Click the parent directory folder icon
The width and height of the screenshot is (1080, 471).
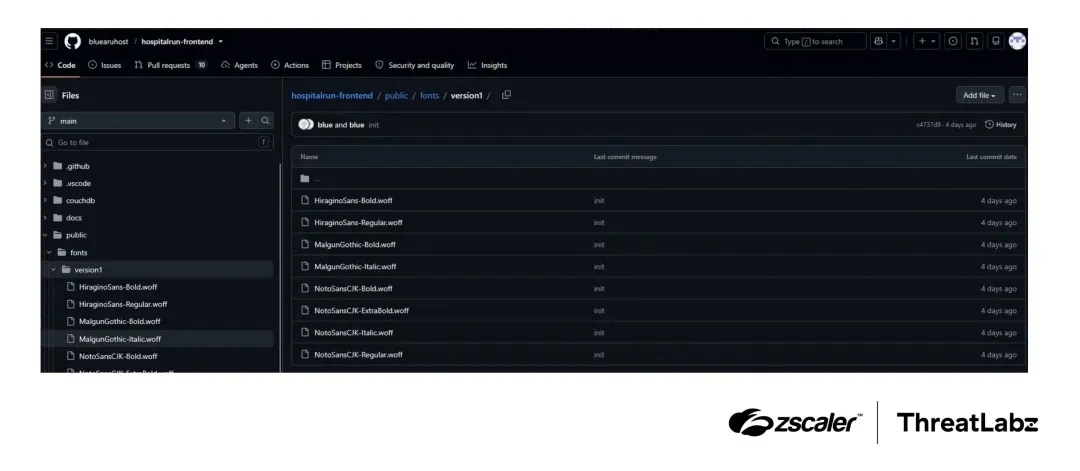(304, 178)
